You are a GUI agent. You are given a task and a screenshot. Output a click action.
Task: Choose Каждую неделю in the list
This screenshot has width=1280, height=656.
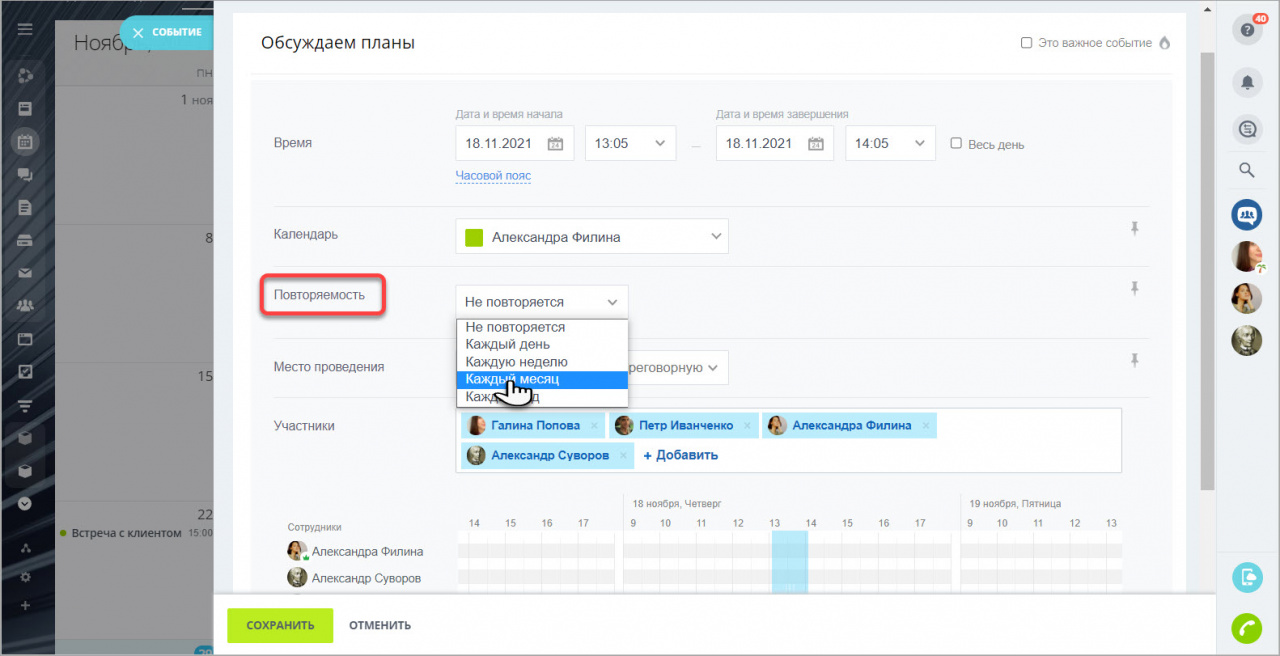point(516,362)
